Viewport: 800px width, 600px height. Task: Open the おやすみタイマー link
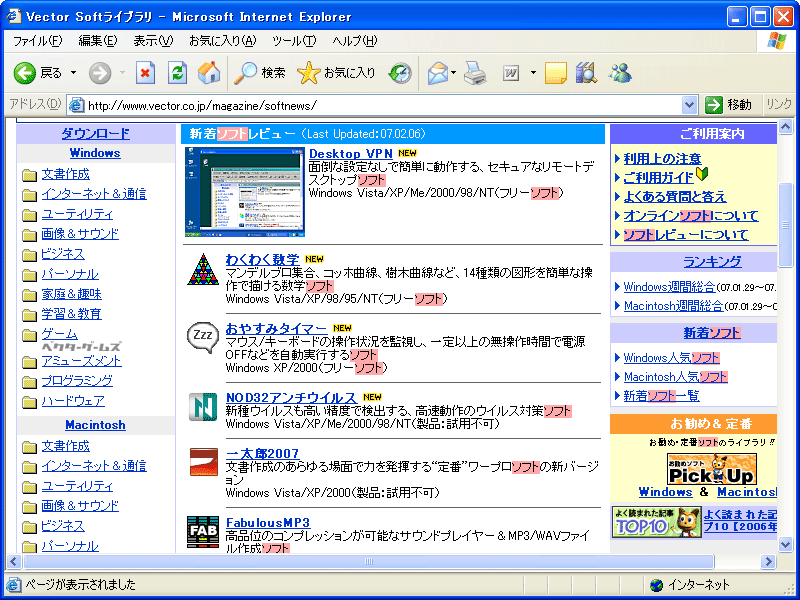pos(277,329)
